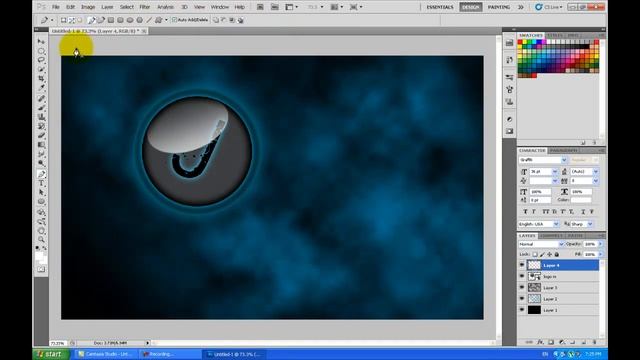Choose the Rectangle tool in options bar
Image resolution: width=640 pixels, height=360 pixels.
(111, 20)
